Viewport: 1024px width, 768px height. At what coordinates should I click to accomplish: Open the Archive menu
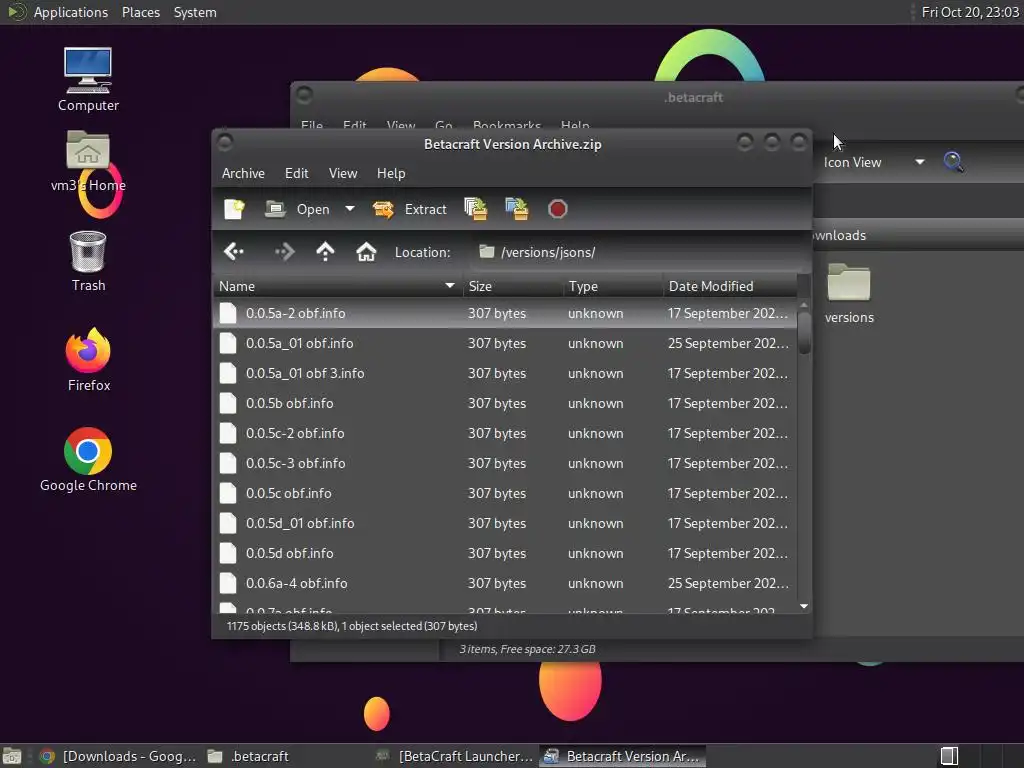pos(243,173)
